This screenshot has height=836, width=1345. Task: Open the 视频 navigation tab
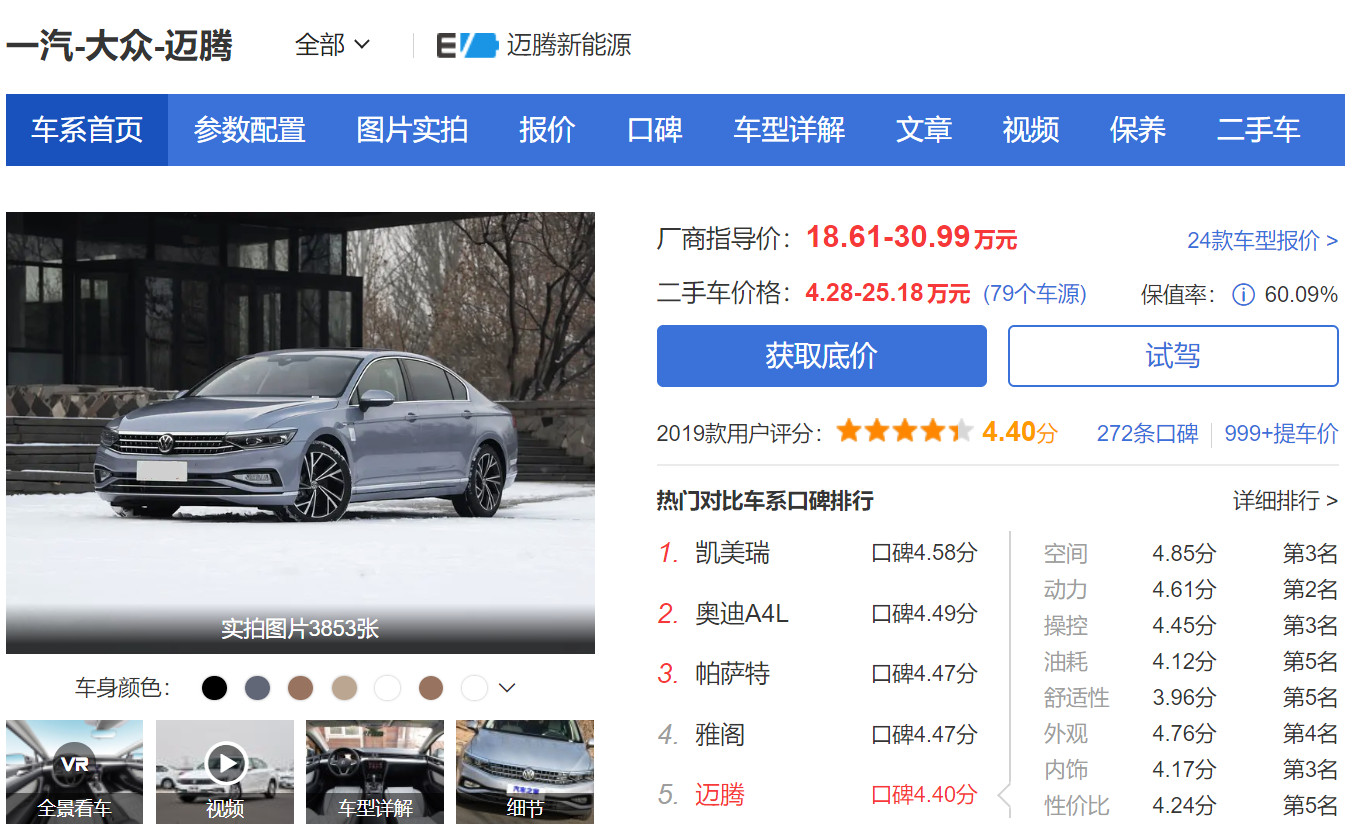(1031, 130)
